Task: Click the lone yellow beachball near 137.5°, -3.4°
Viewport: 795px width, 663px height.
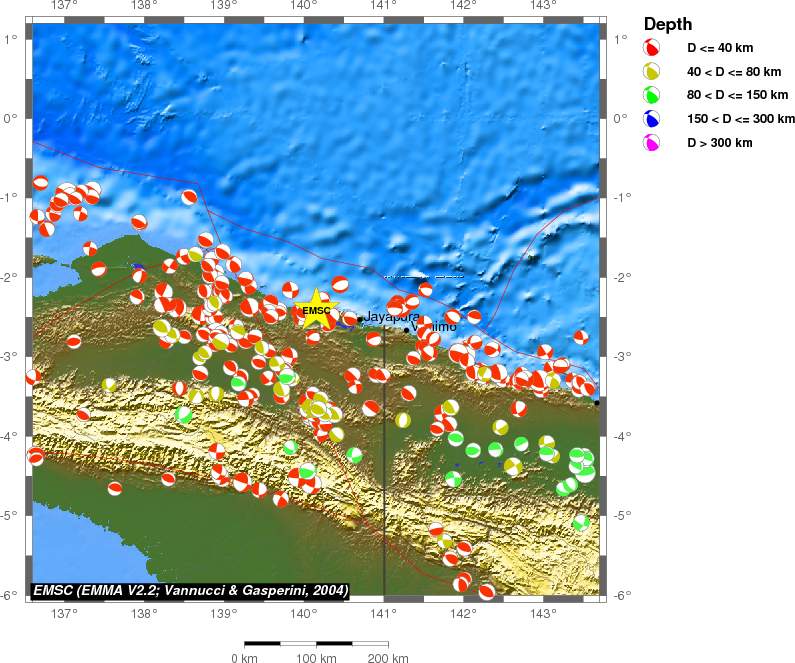Action: tap(108, 384)
